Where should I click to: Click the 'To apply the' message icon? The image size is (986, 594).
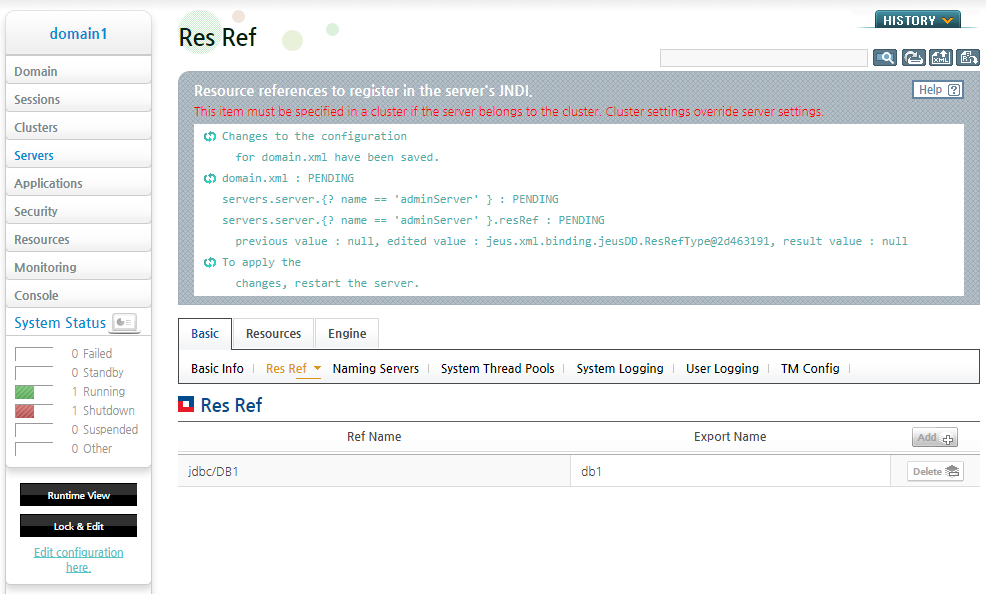pos(210,262)
